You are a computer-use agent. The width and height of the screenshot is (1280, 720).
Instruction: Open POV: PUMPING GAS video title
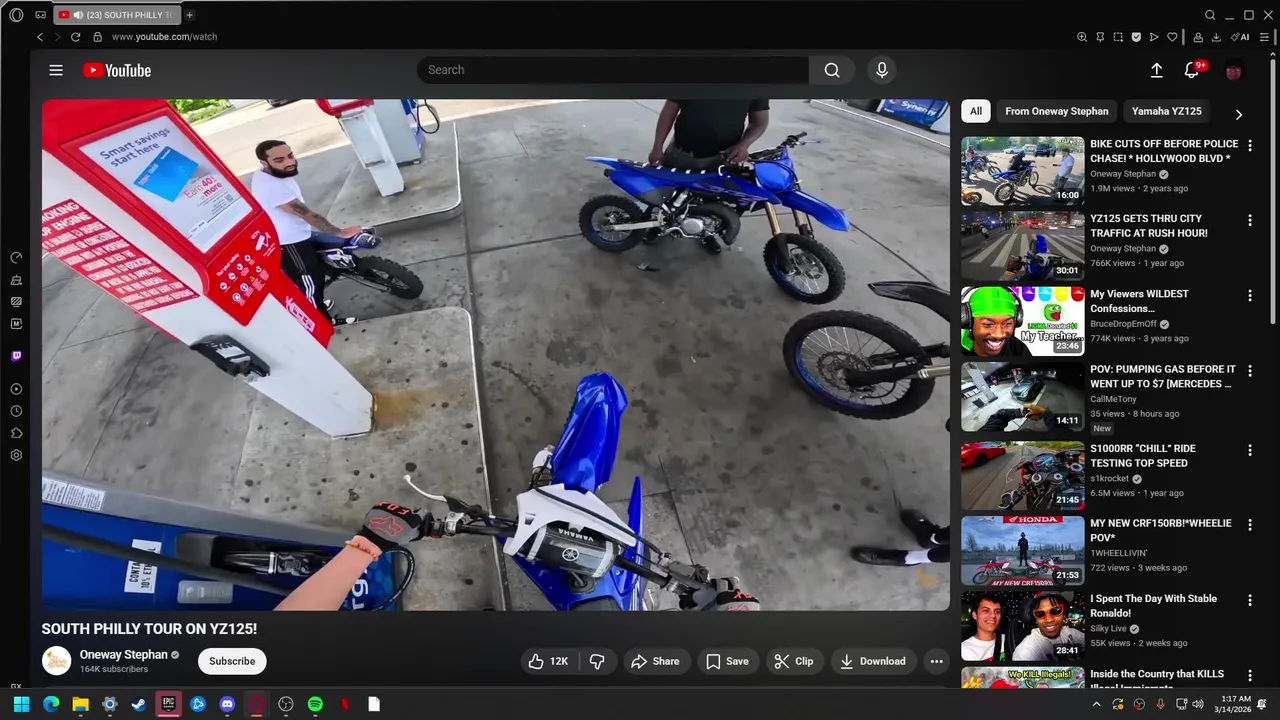point(1162,376)
